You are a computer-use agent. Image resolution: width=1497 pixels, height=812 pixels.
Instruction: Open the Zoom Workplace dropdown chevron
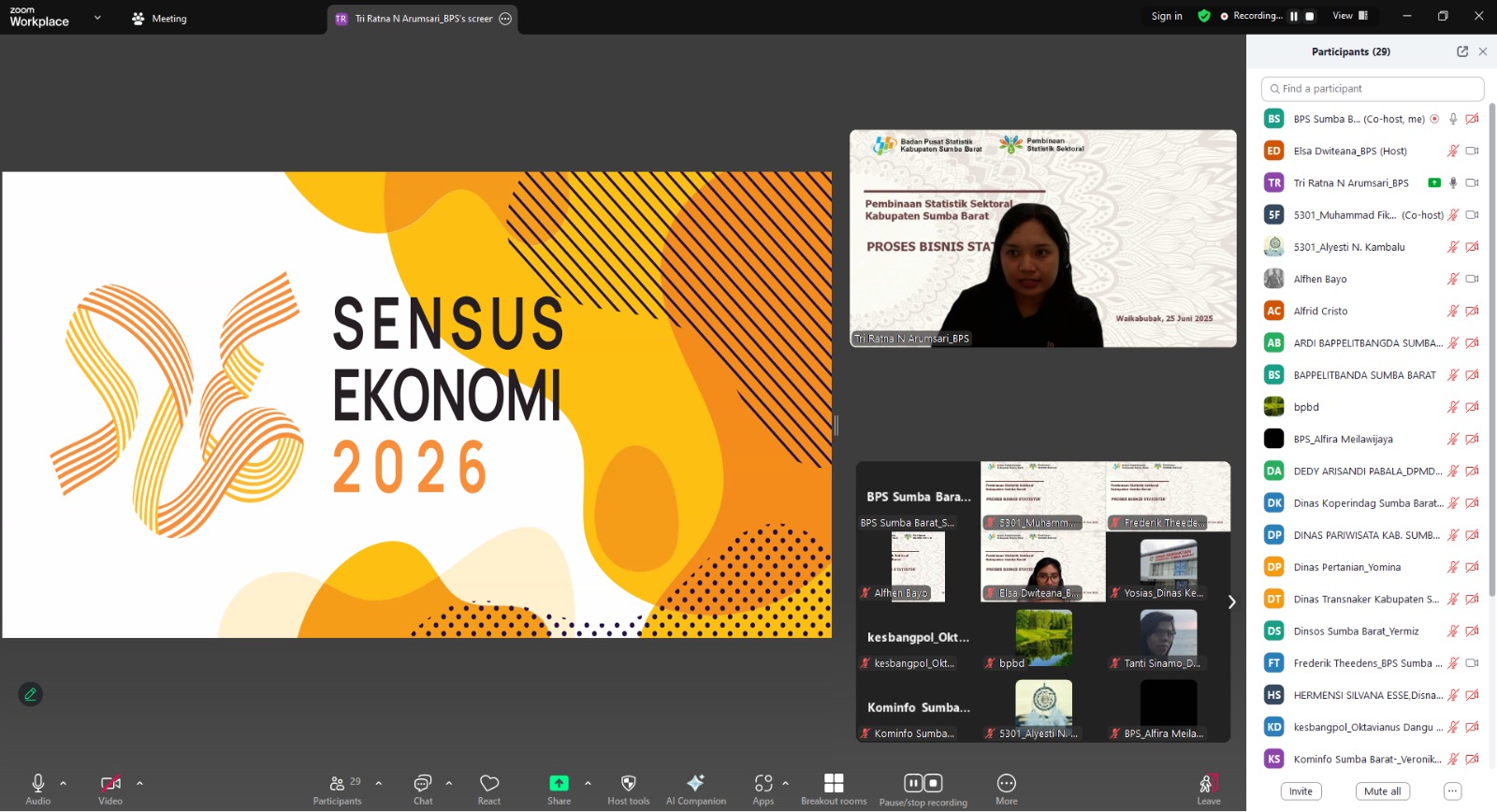(x=97, y=17)
